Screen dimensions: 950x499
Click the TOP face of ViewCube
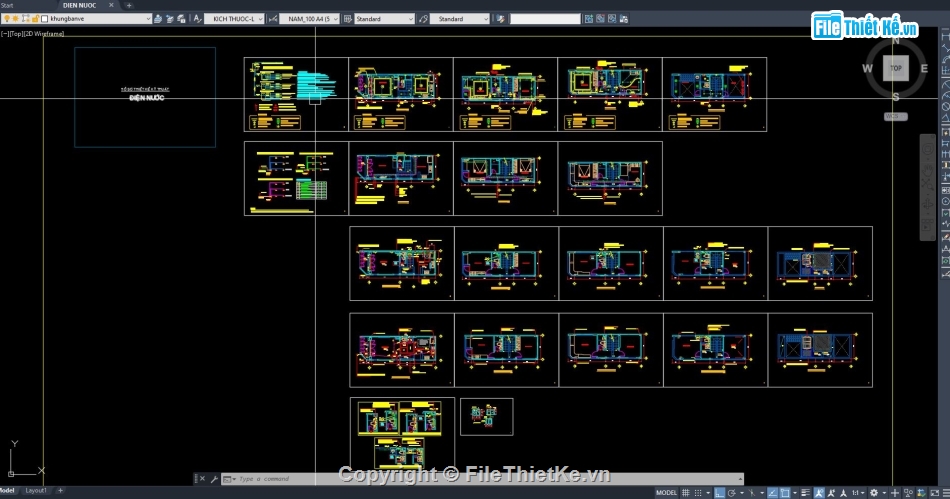[x=896, y=68]
